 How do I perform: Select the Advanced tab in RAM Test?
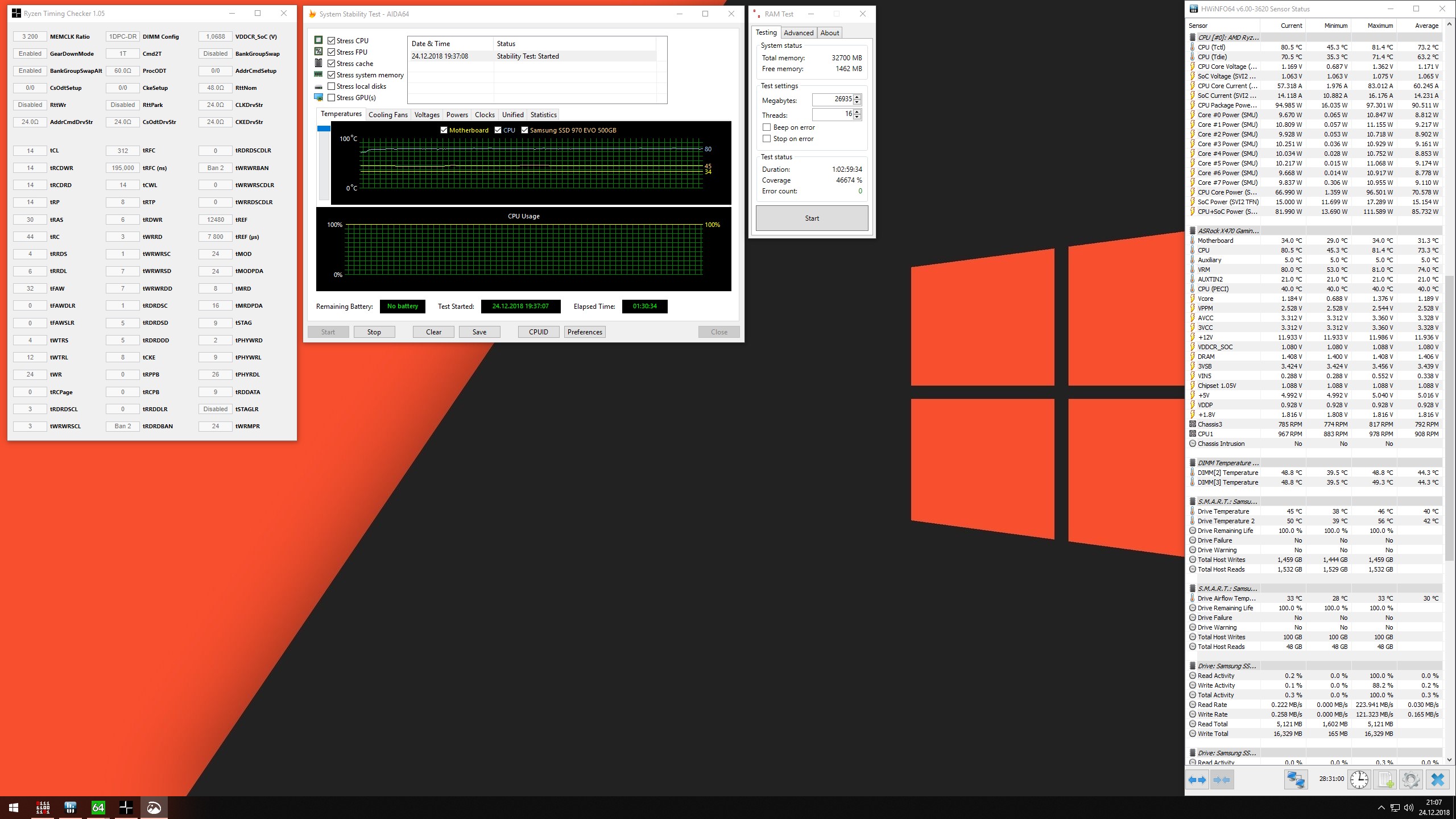point(799,33)
